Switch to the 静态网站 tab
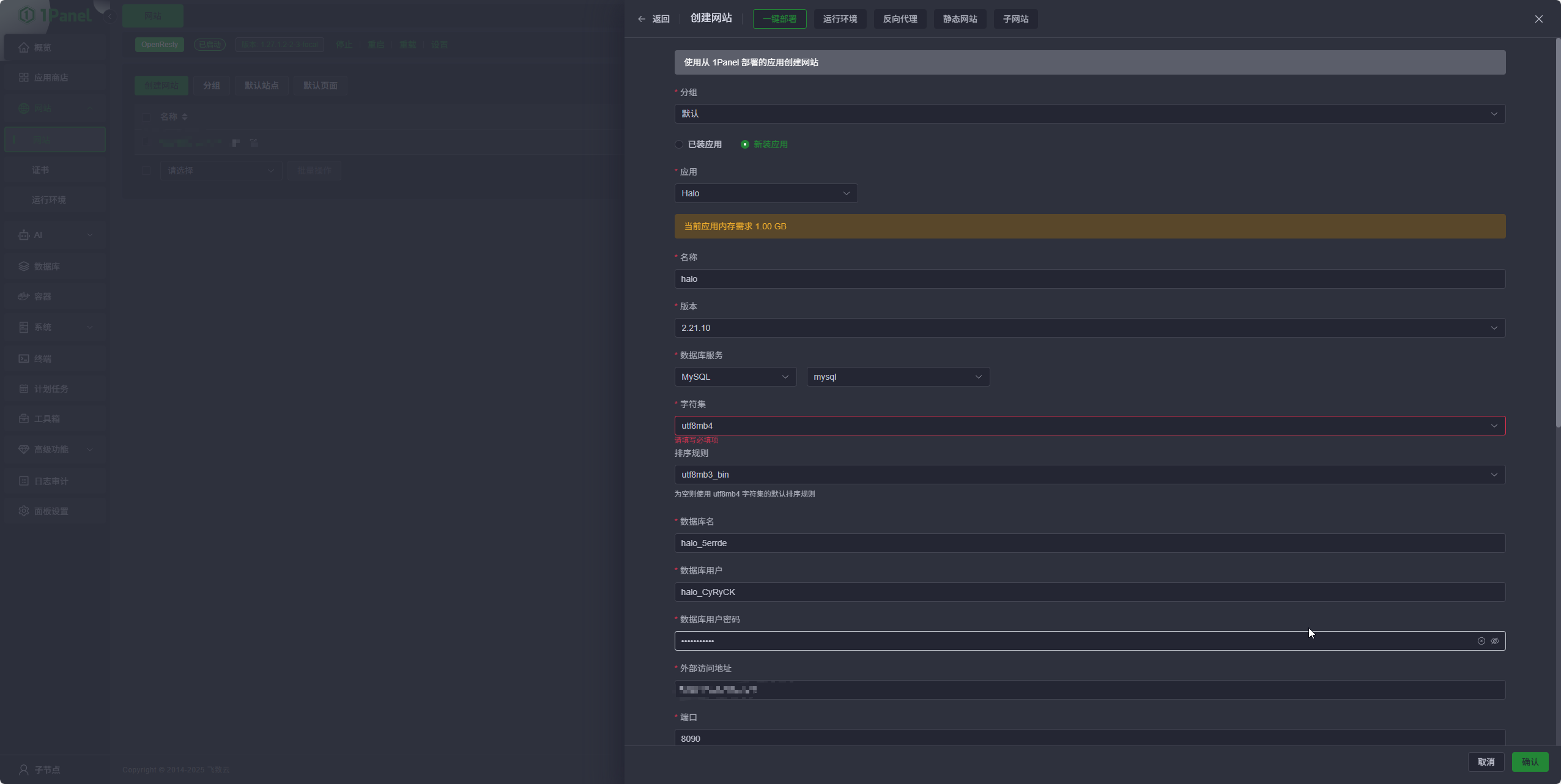Screen dimensions: 1561x784 click(x=960, y=19)
